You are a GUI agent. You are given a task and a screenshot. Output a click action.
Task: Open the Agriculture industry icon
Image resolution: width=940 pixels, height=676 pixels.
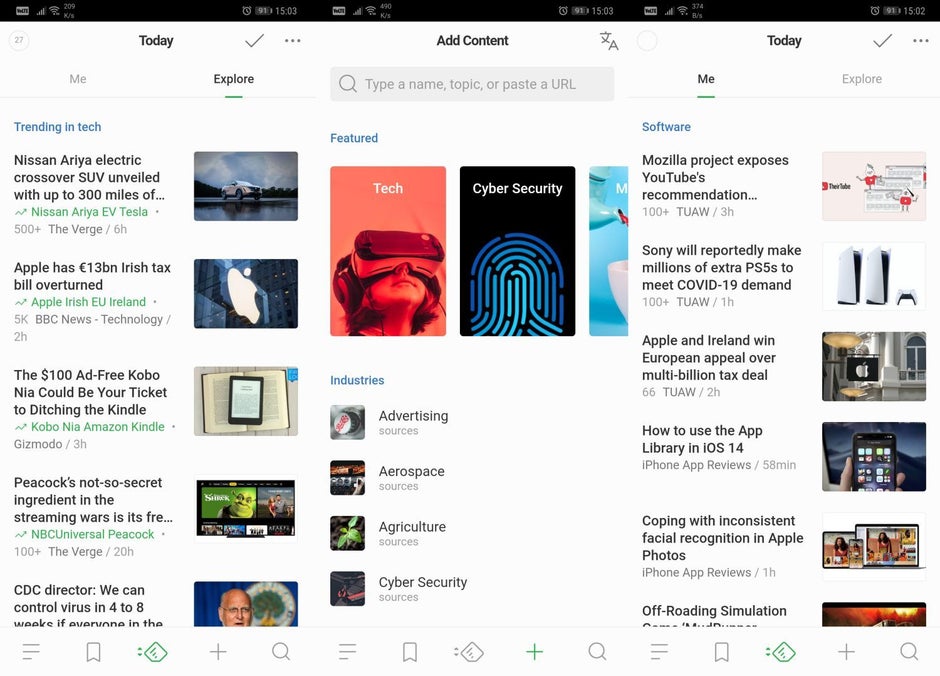pos(347,533)
